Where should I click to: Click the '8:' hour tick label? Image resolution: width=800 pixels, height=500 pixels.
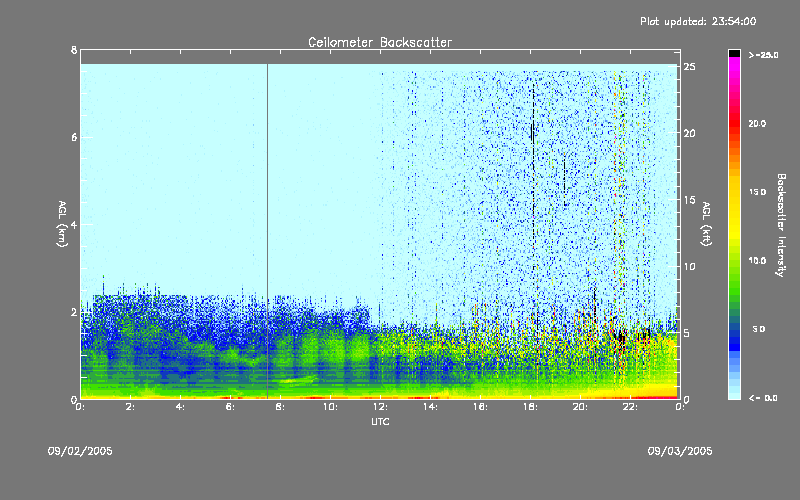coord(281,407)
